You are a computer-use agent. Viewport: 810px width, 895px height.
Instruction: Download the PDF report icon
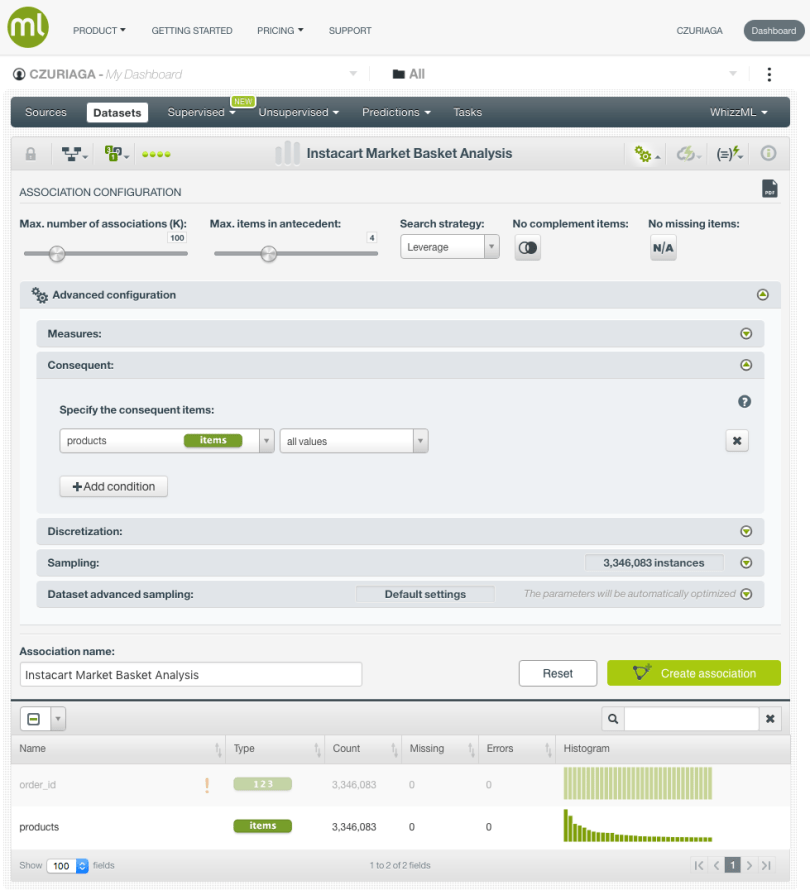[769, 189]
